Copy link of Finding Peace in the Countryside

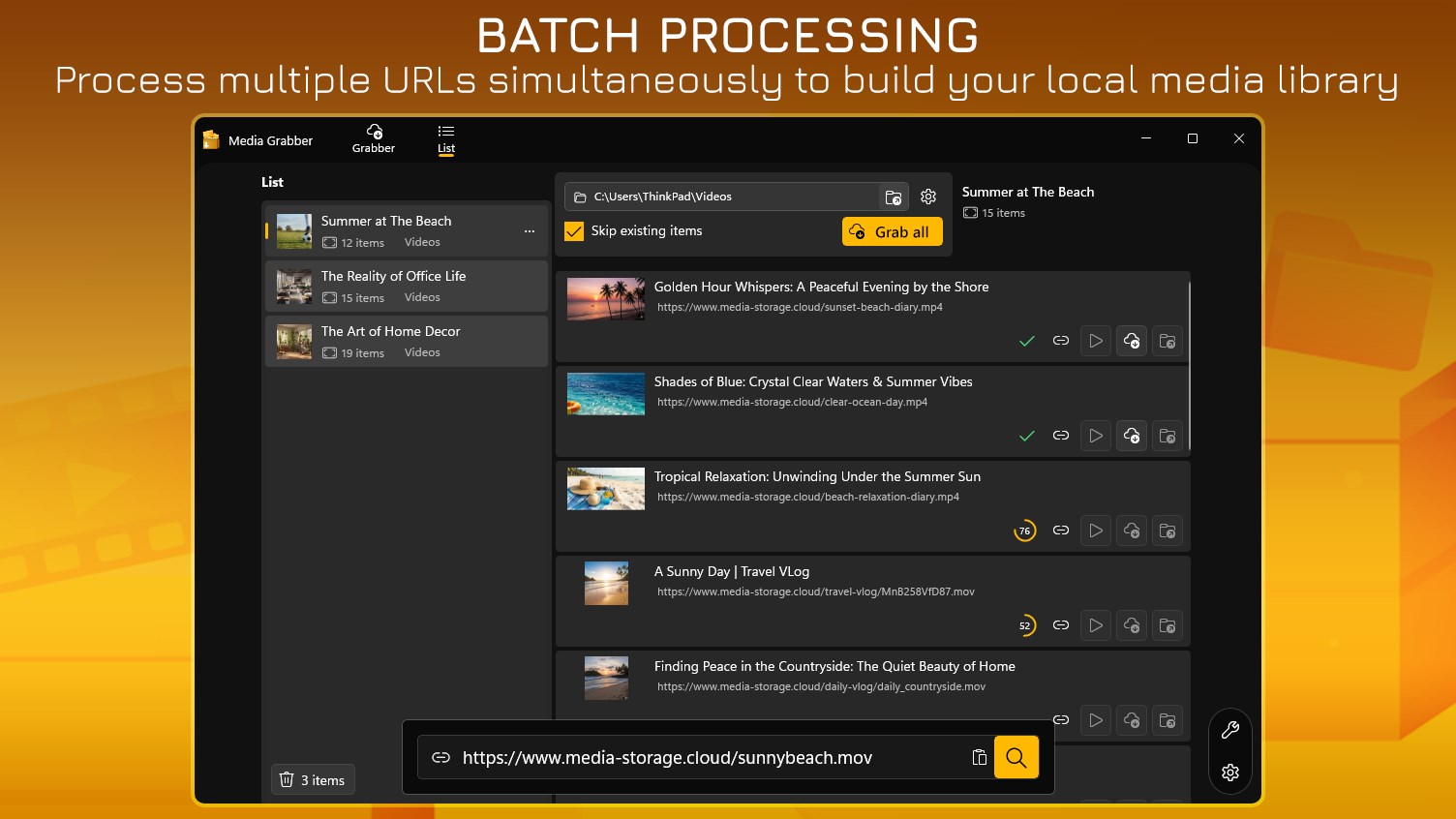coord(1061,720)
